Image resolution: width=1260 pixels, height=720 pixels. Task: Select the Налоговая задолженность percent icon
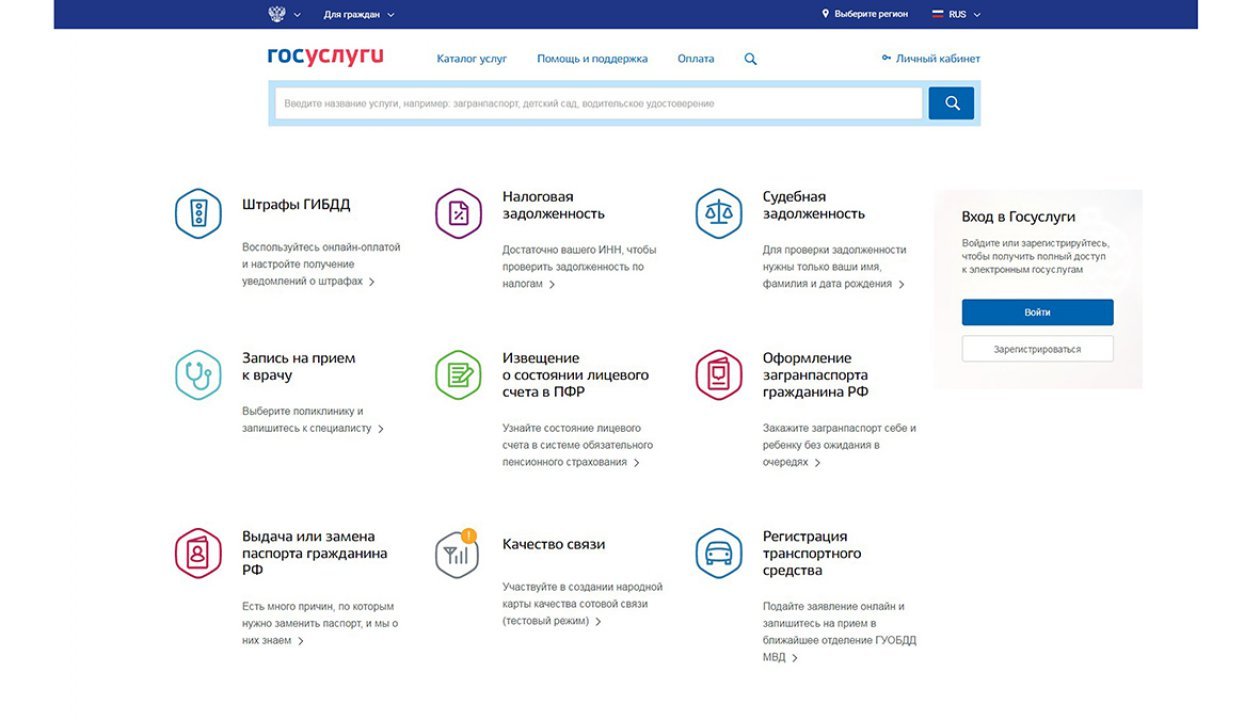click(458, 213)
